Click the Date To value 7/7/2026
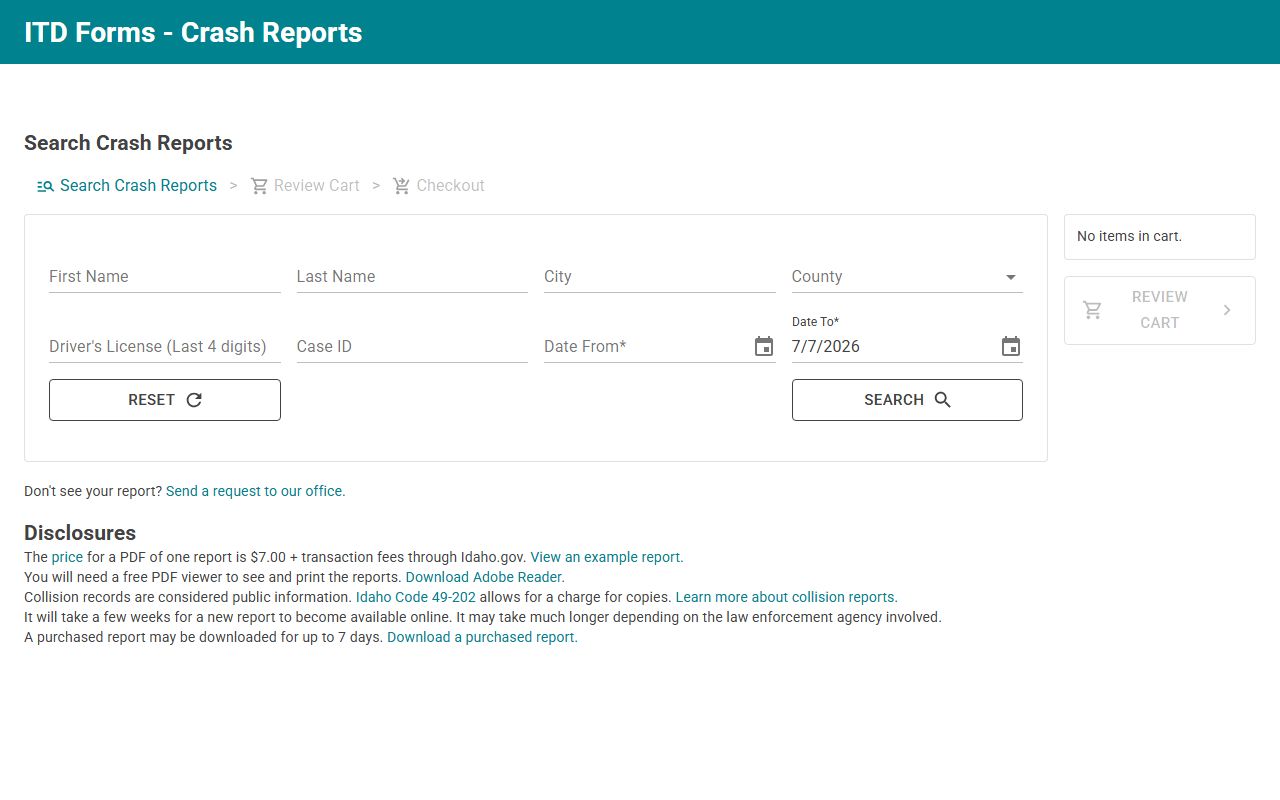Screen dimensions: 1280x800 pyautogui.click(x=826, y=347)
